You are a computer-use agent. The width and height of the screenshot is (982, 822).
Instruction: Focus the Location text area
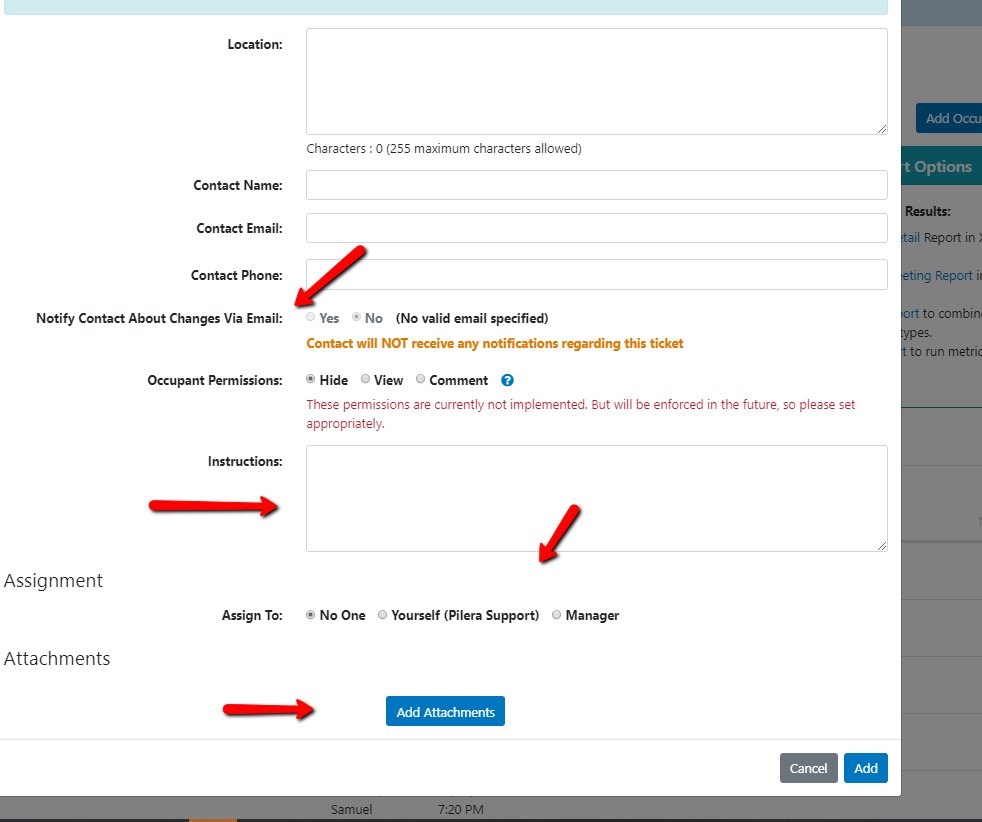597,81
